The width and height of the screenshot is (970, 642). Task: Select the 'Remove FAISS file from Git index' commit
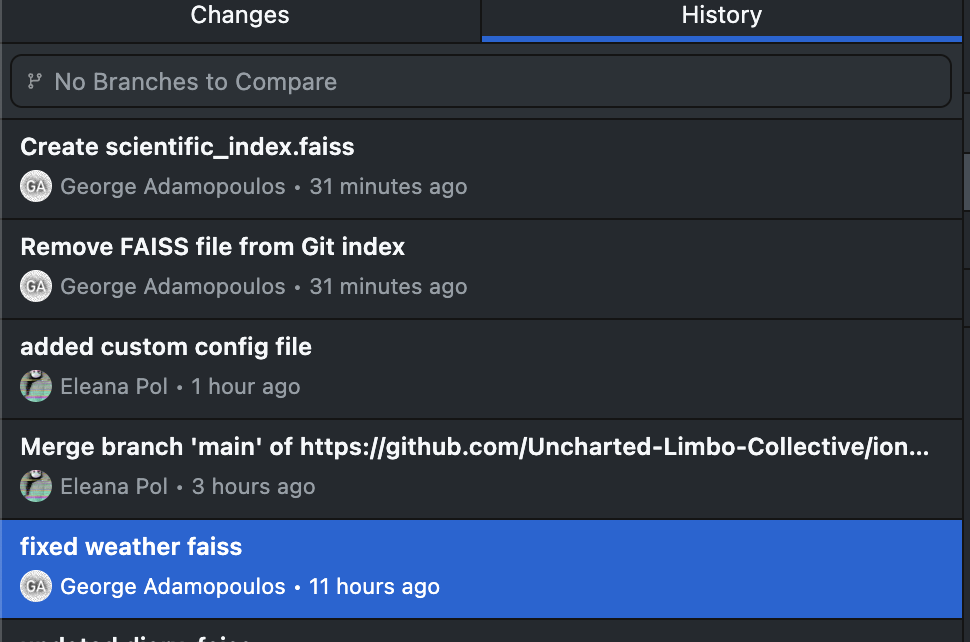[x=212, y=247]
